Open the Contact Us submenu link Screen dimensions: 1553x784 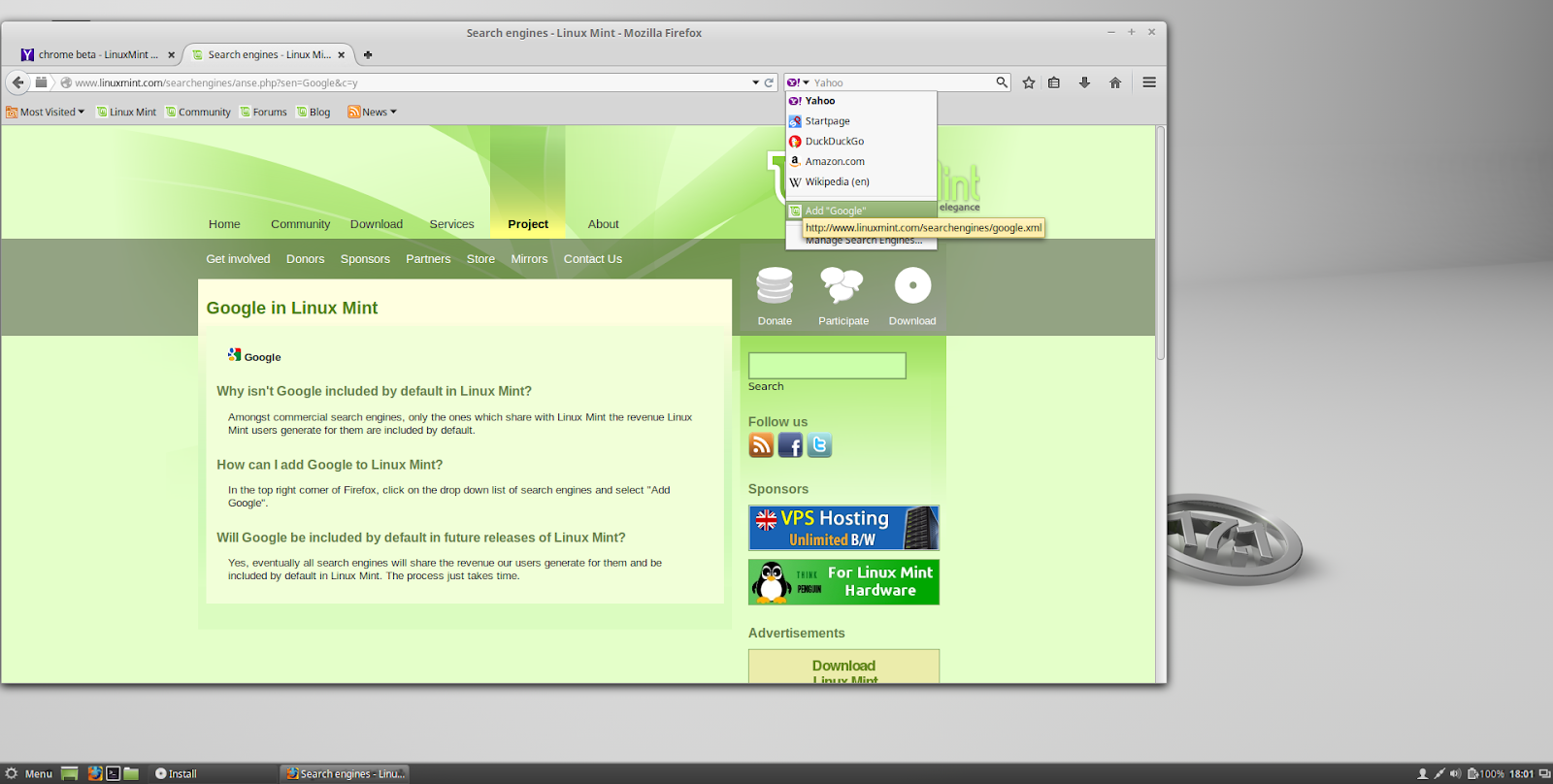(593, 259)
